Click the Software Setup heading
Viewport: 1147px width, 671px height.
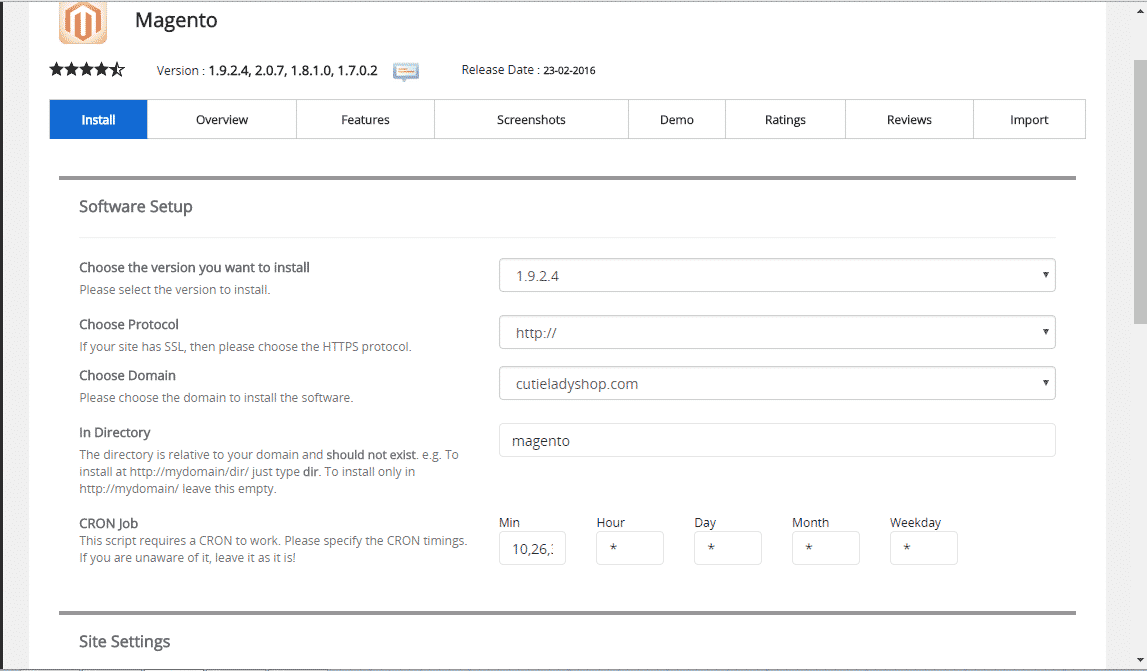coord(136,206)
